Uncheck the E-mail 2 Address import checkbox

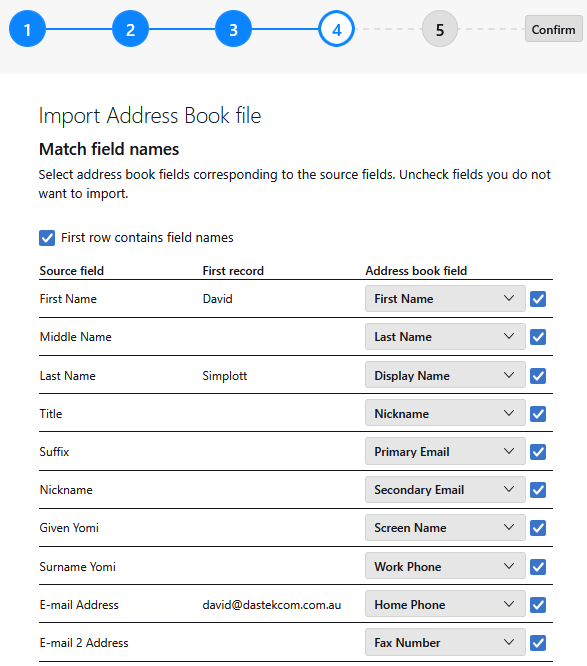tap(538, 643)
